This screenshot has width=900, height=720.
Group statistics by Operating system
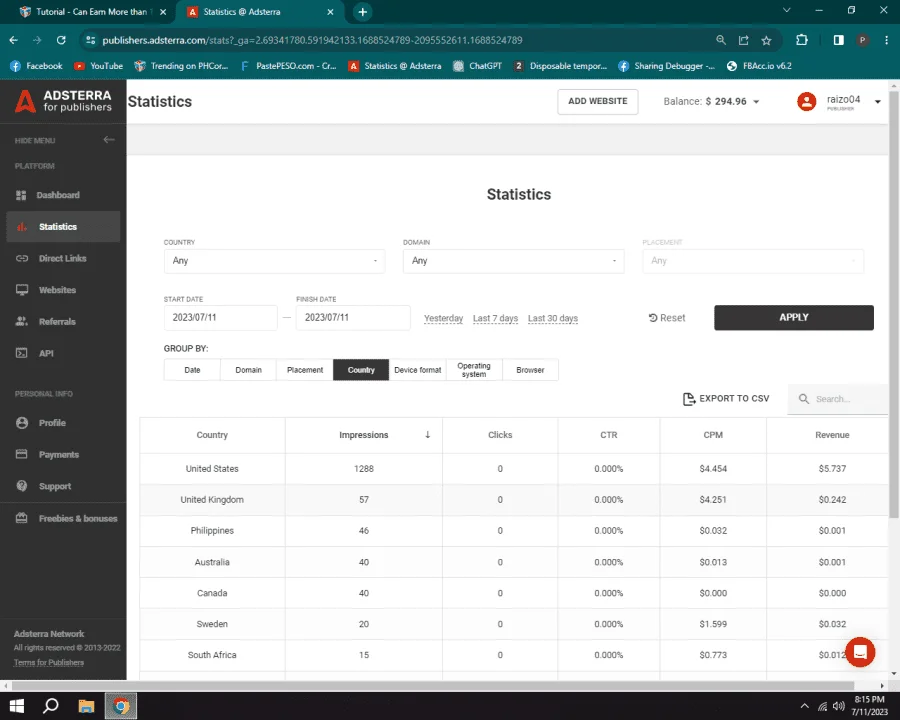[x=474, y=370]
